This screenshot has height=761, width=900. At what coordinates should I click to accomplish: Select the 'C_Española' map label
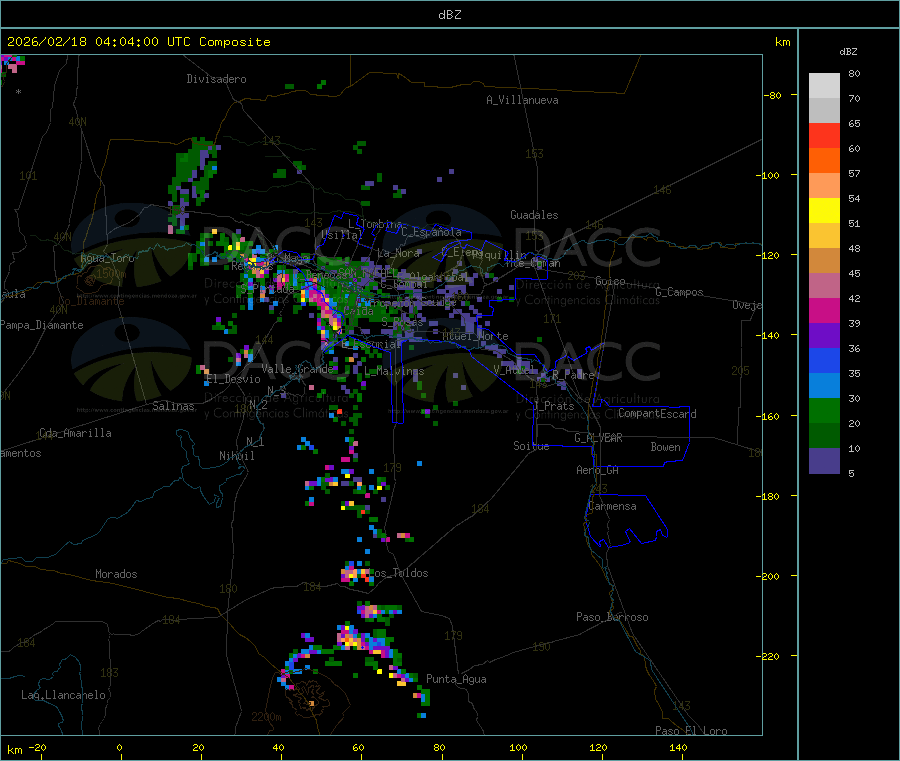431,232
